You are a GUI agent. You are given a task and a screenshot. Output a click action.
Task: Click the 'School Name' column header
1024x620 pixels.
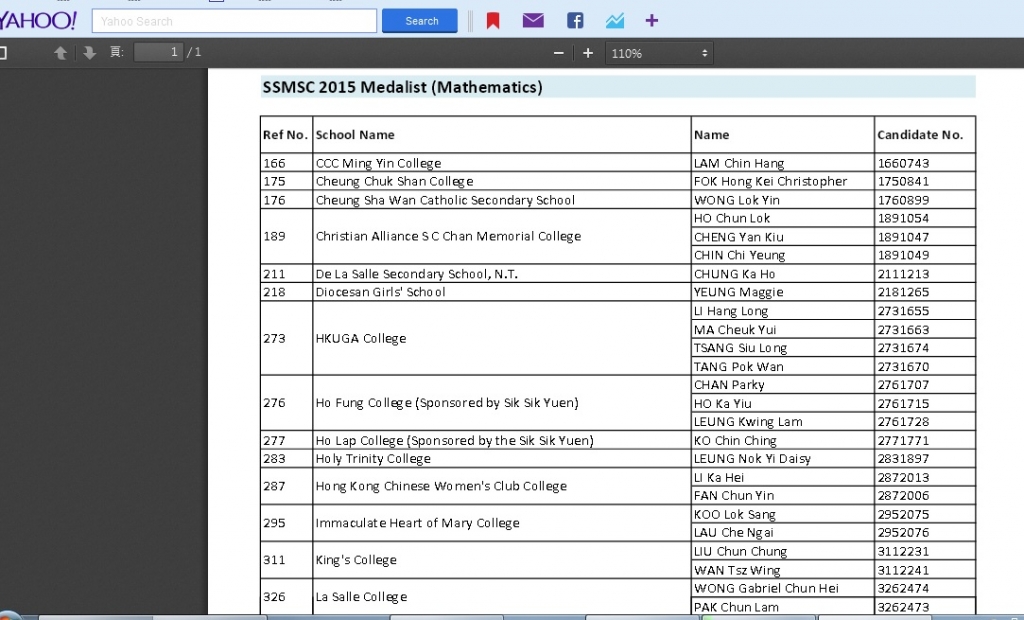pyautogui.click(x=355, y=135)
